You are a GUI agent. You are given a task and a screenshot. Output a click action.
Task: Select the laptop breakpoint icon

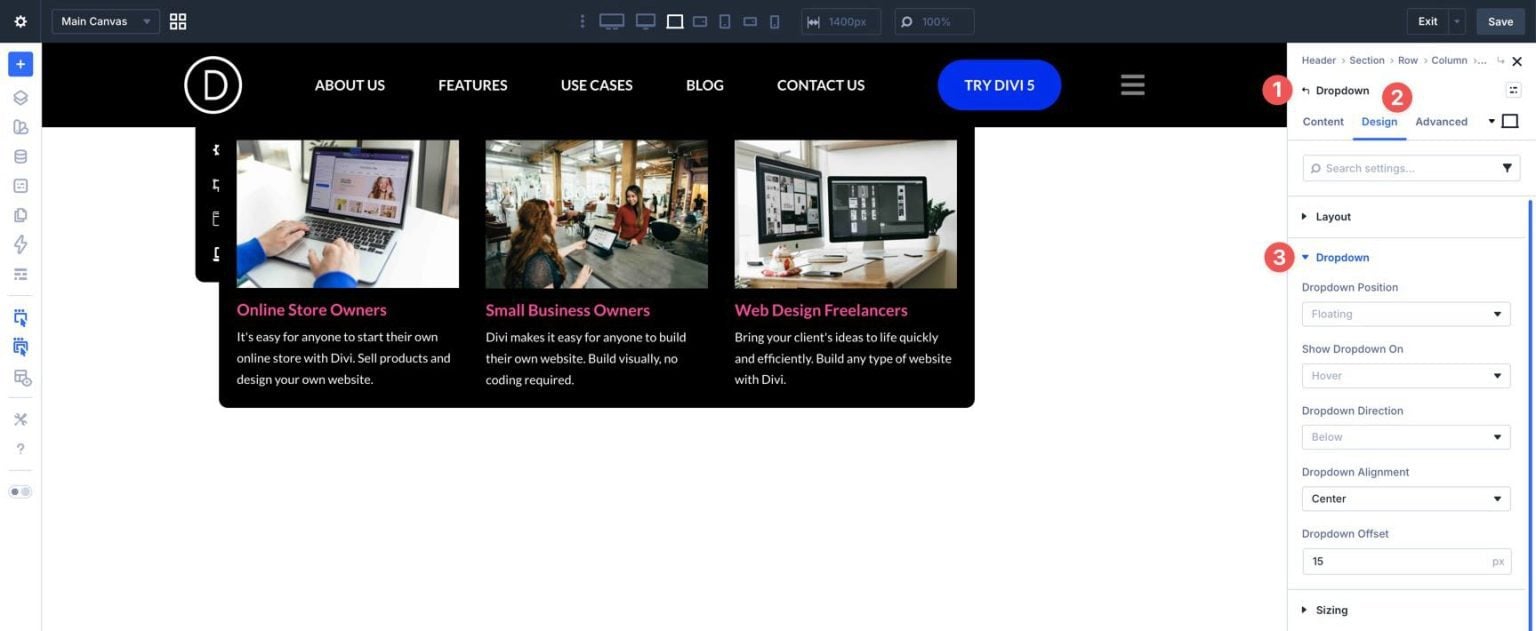[x=675, y=21]
